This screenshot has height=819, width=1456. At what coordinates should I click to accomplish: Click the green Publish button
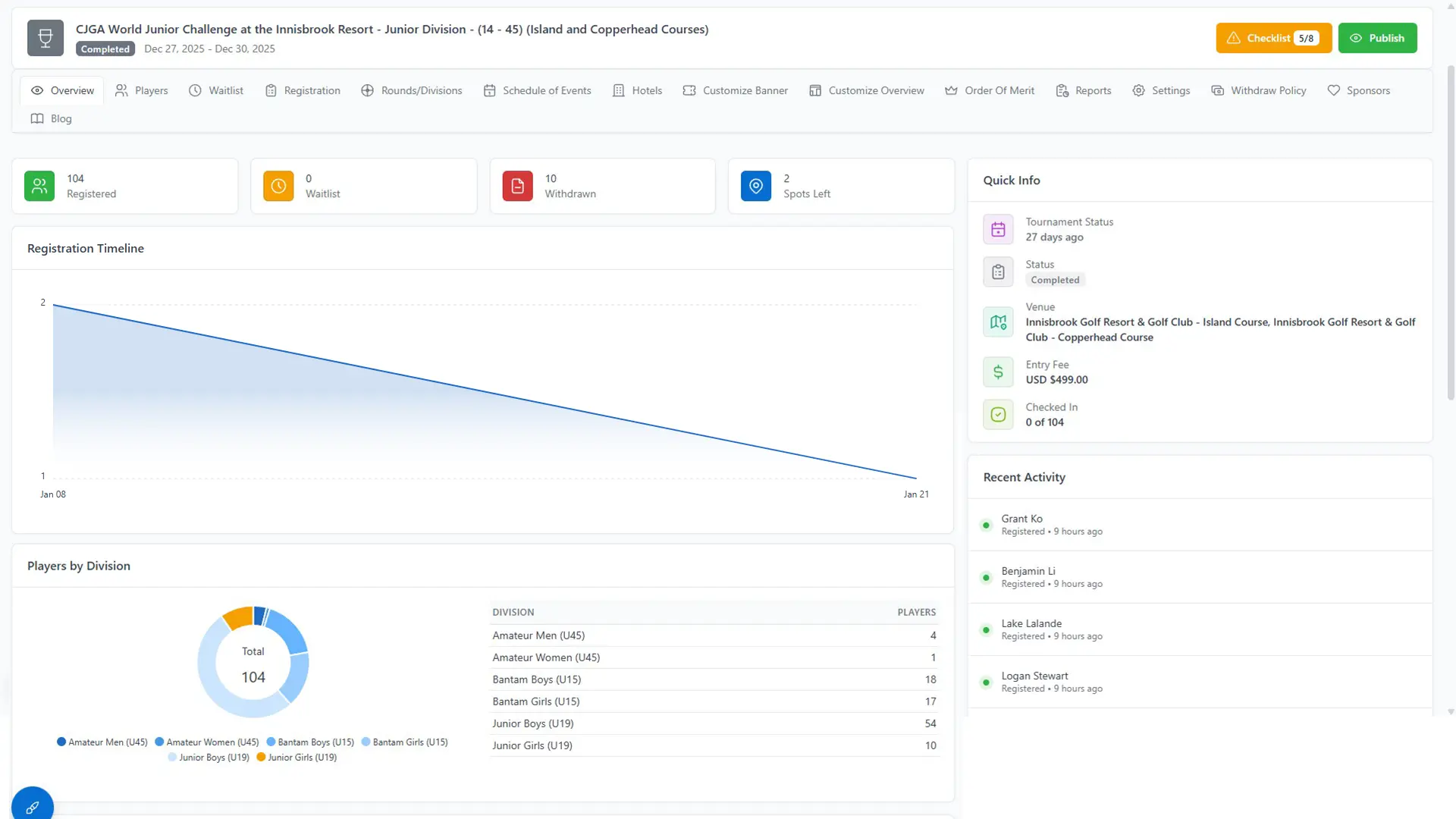1378,38
